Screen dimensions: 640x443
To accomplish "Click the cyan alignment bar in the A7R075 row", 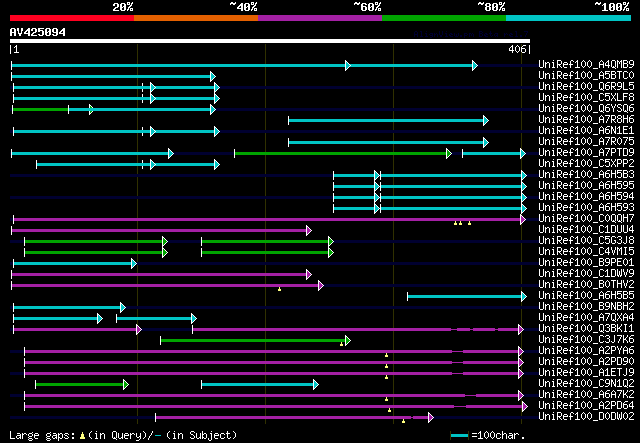I will [389, 142].
